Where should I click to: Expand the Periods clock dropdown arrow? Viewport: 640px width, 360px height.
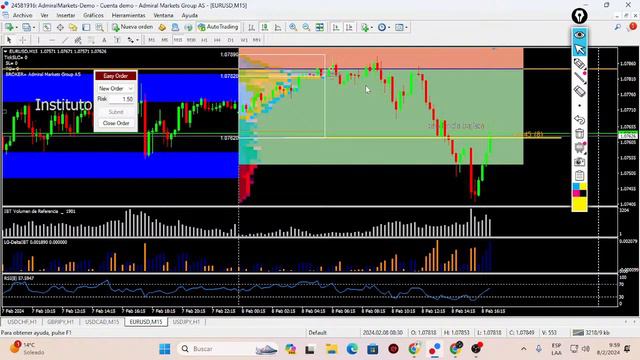389,27
